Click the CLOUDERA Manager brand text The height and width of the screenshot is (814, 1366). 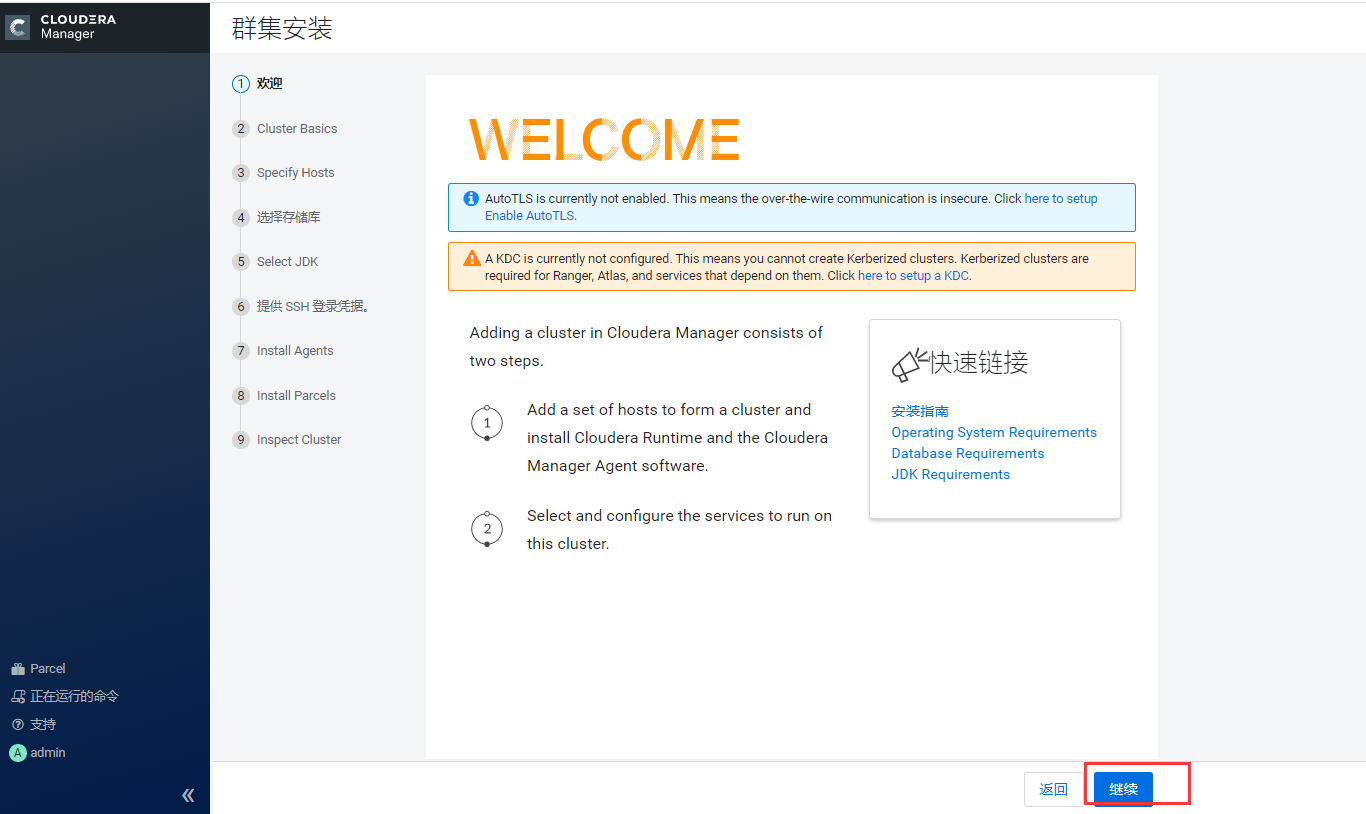coord(78,27)
